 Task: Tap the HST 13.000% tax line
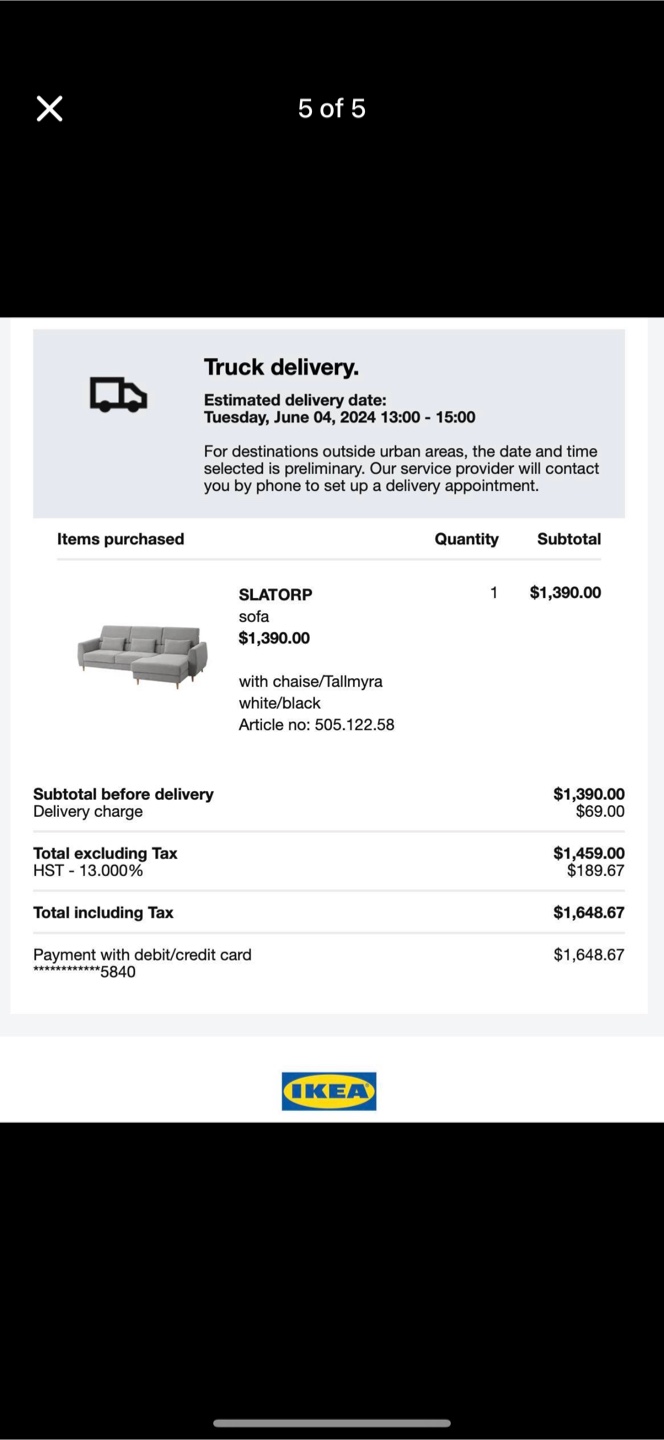[88, 871]
